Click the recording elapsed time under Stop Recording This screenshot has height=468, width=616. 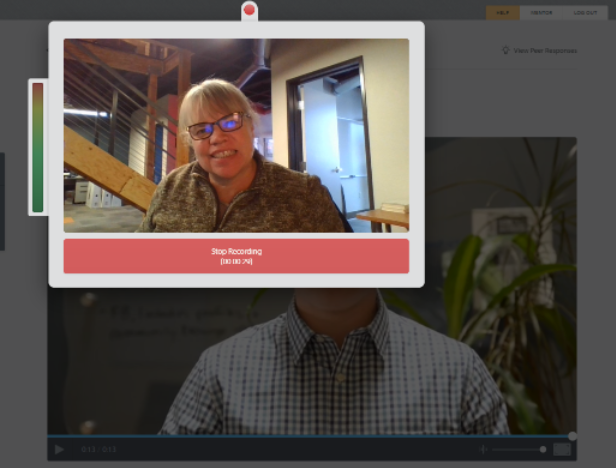236,261
